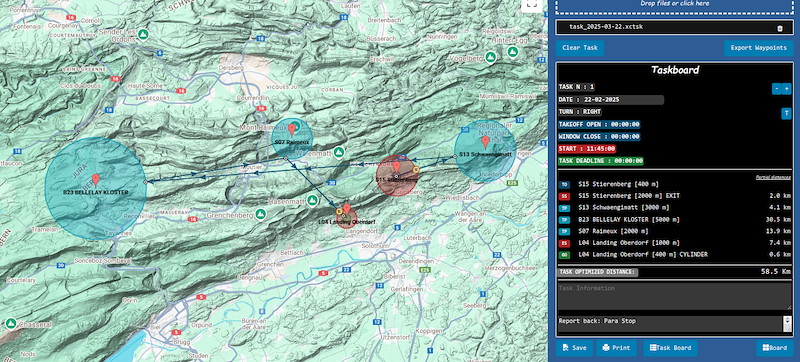Click the SS badge for Stierenberg EXIT
This screenshot has width=800, height=362.
click(x=565, y=196)
